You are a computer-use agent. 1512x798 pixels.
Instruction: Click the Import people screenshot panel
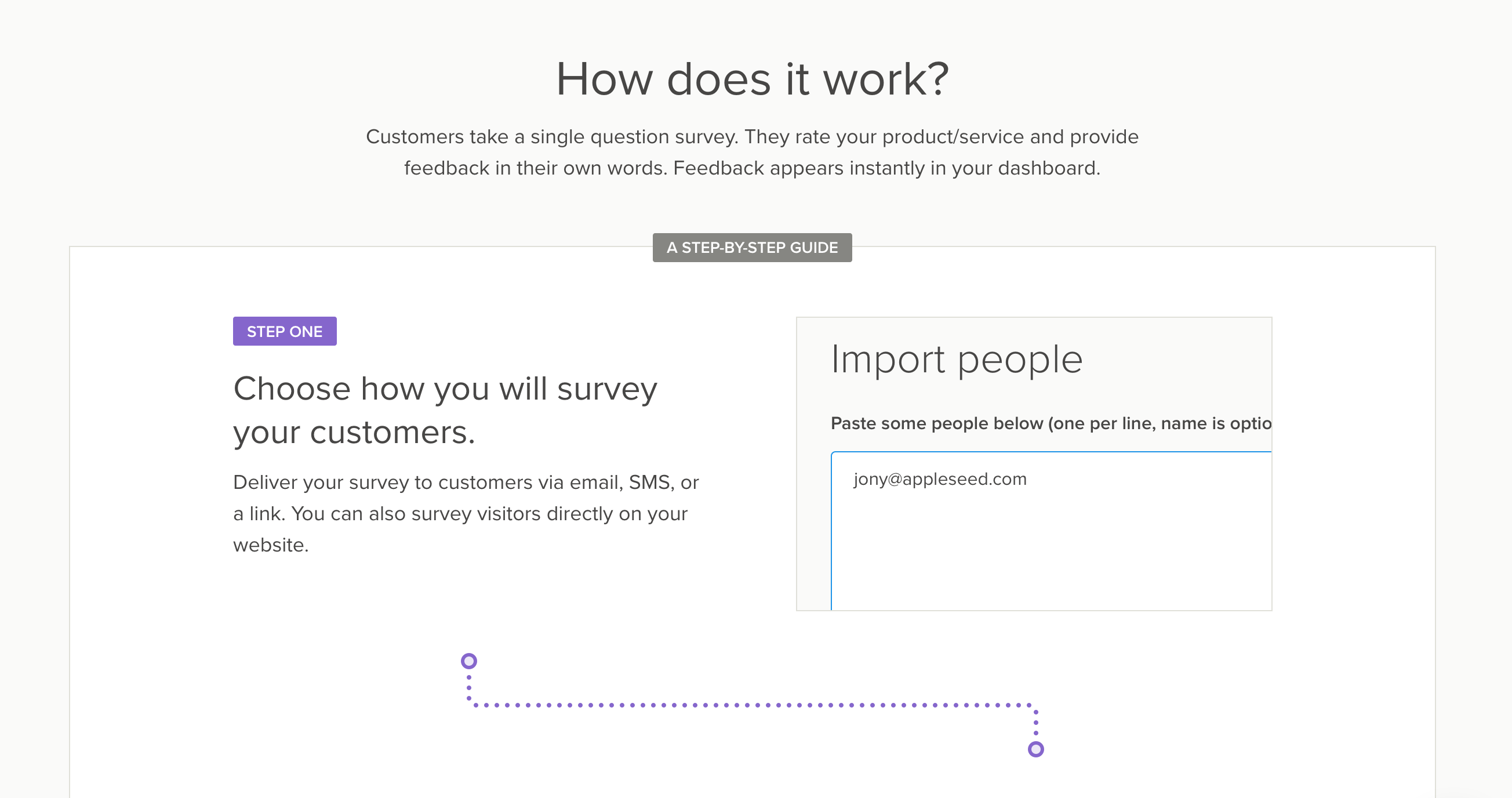coord(1034,464)
